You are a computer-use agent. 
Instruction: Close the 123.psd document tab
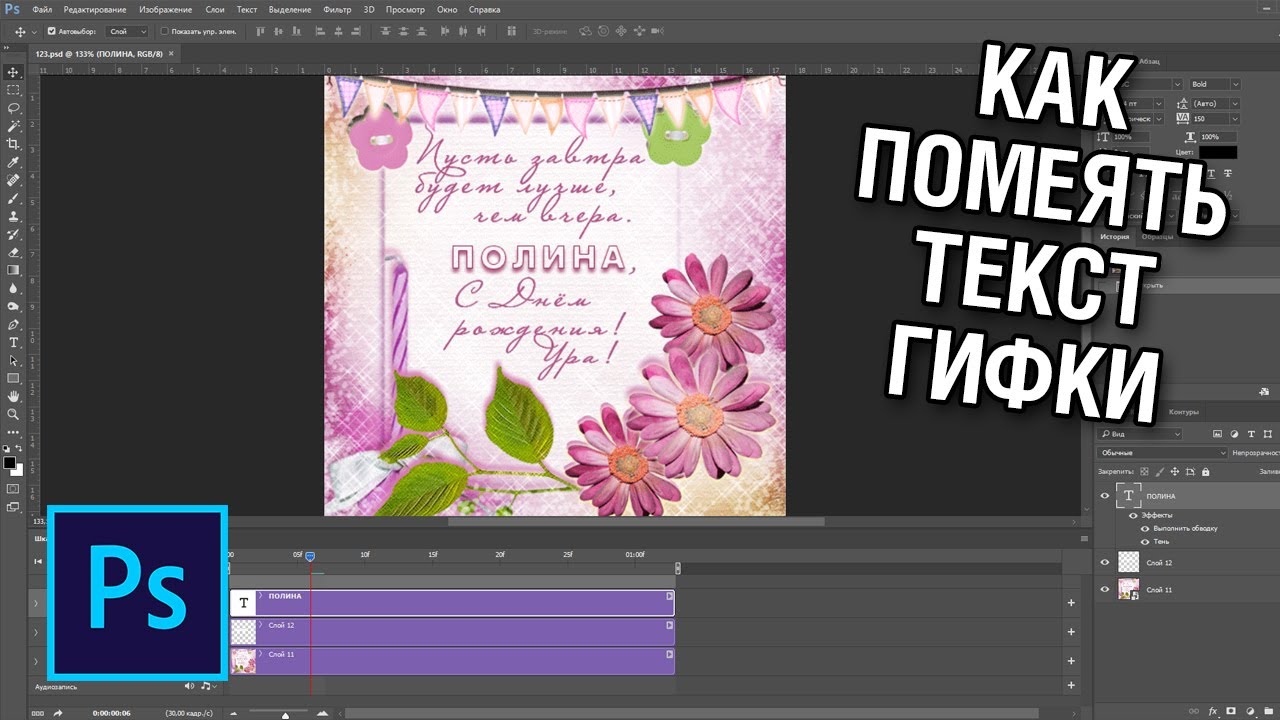(x=171, y=53)
